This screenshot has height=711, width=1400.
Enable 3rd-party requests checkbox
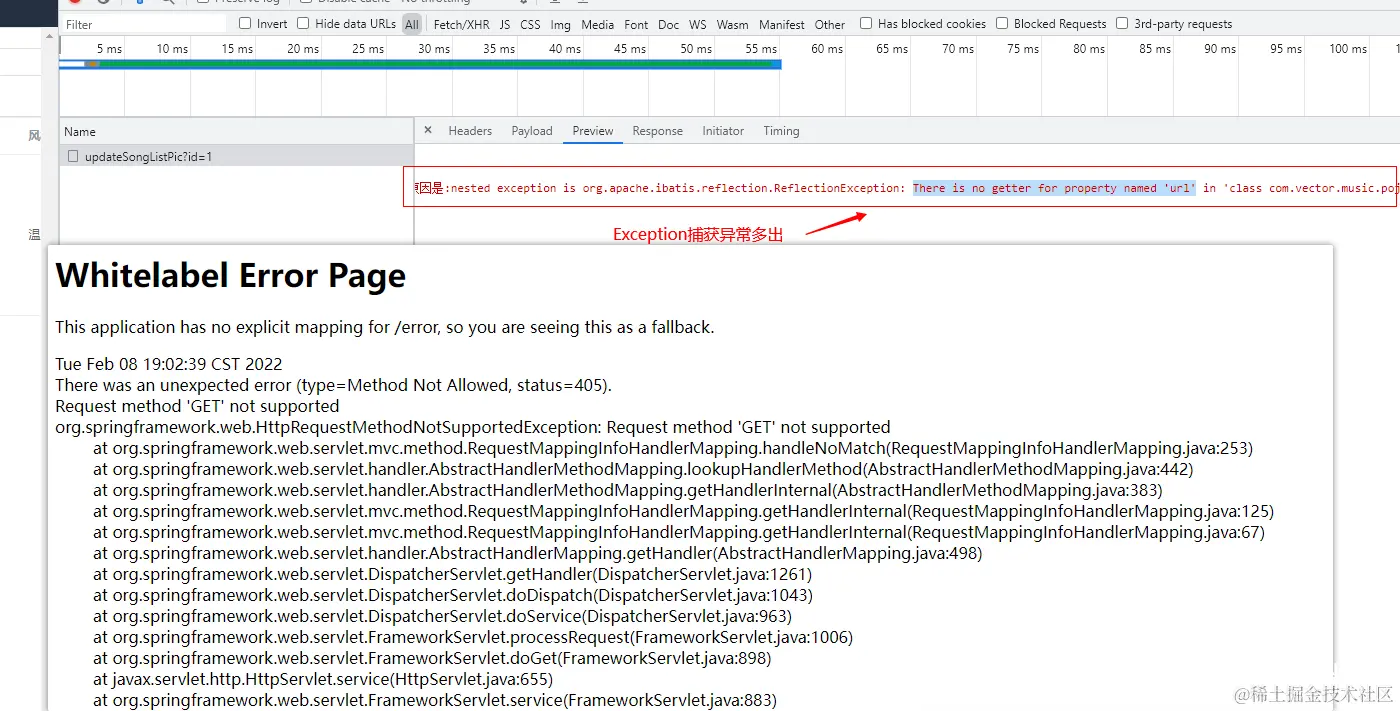(x=1122, y=24)
